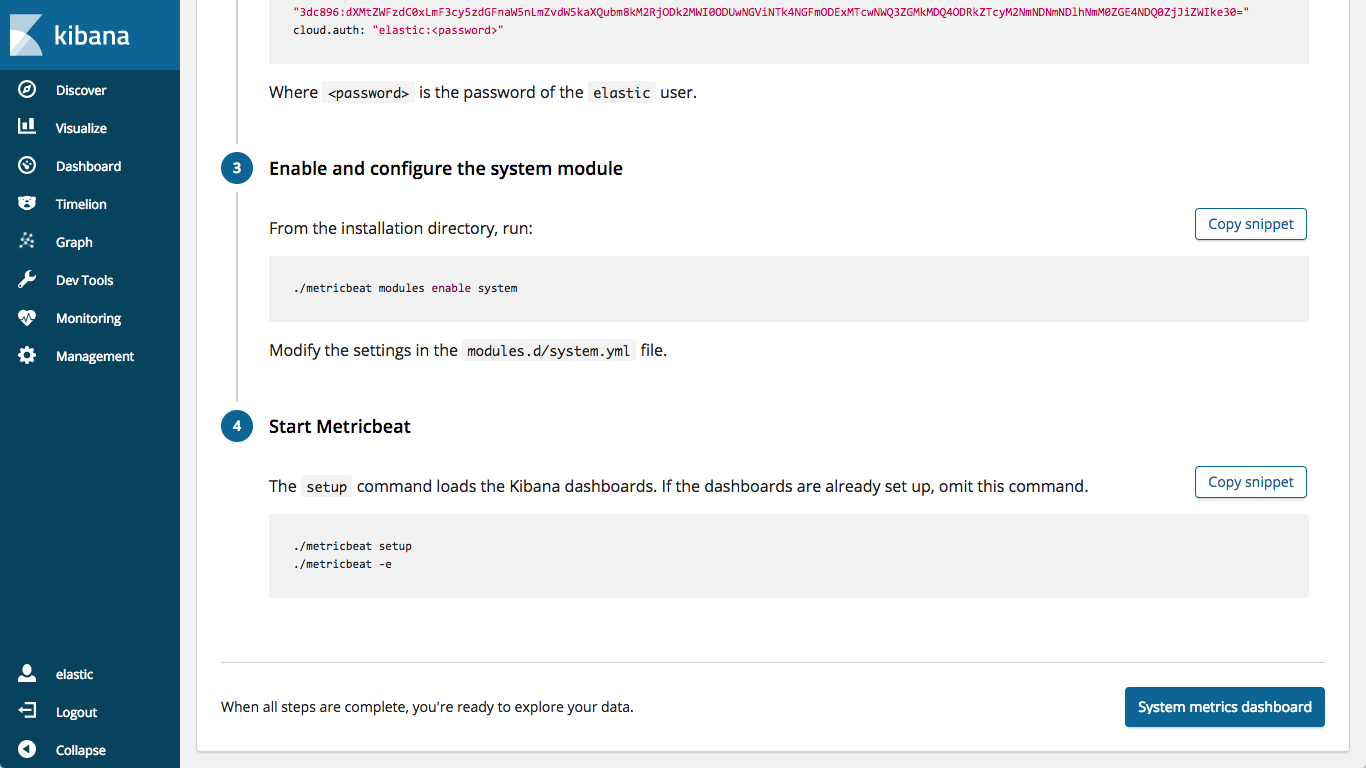Click the long cloud.id encoded string

point(771,13)
